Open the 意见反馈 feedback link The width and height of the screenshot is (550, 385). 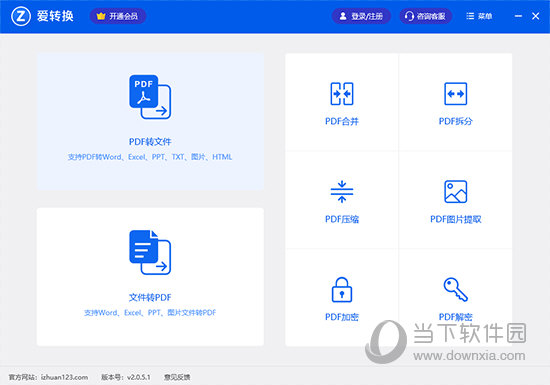click(177, 377)
